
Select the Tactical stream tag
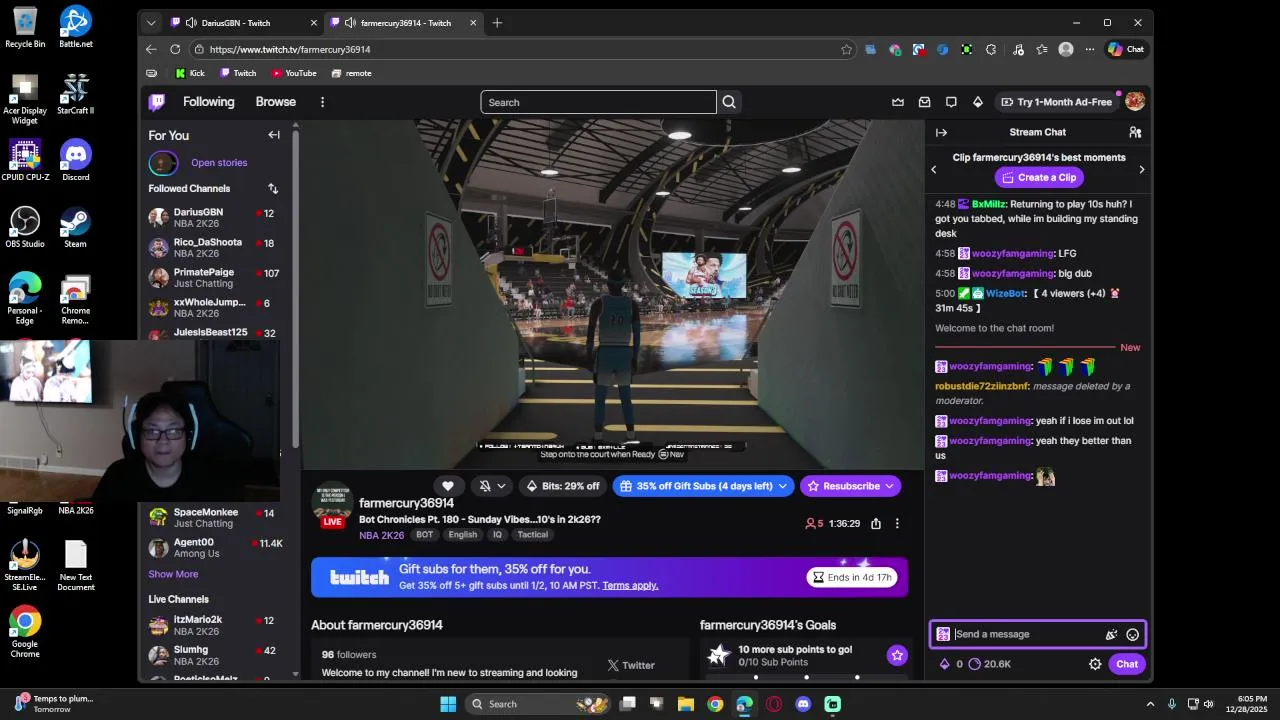pos(532,535)
